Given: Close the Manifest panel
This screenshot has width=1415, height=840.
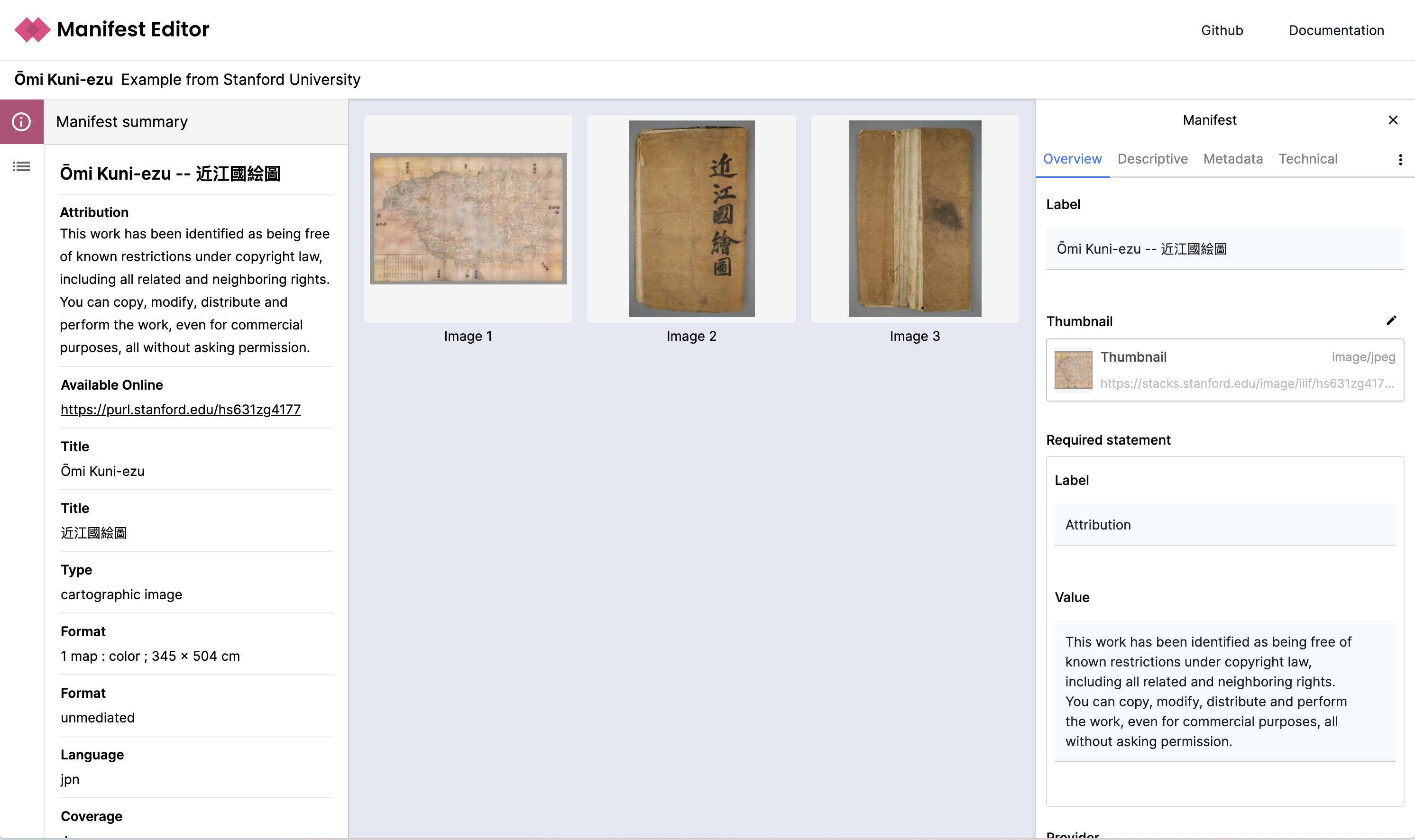Looking at the screenshot, I should pyautogui.click(x=1392, y=120).
